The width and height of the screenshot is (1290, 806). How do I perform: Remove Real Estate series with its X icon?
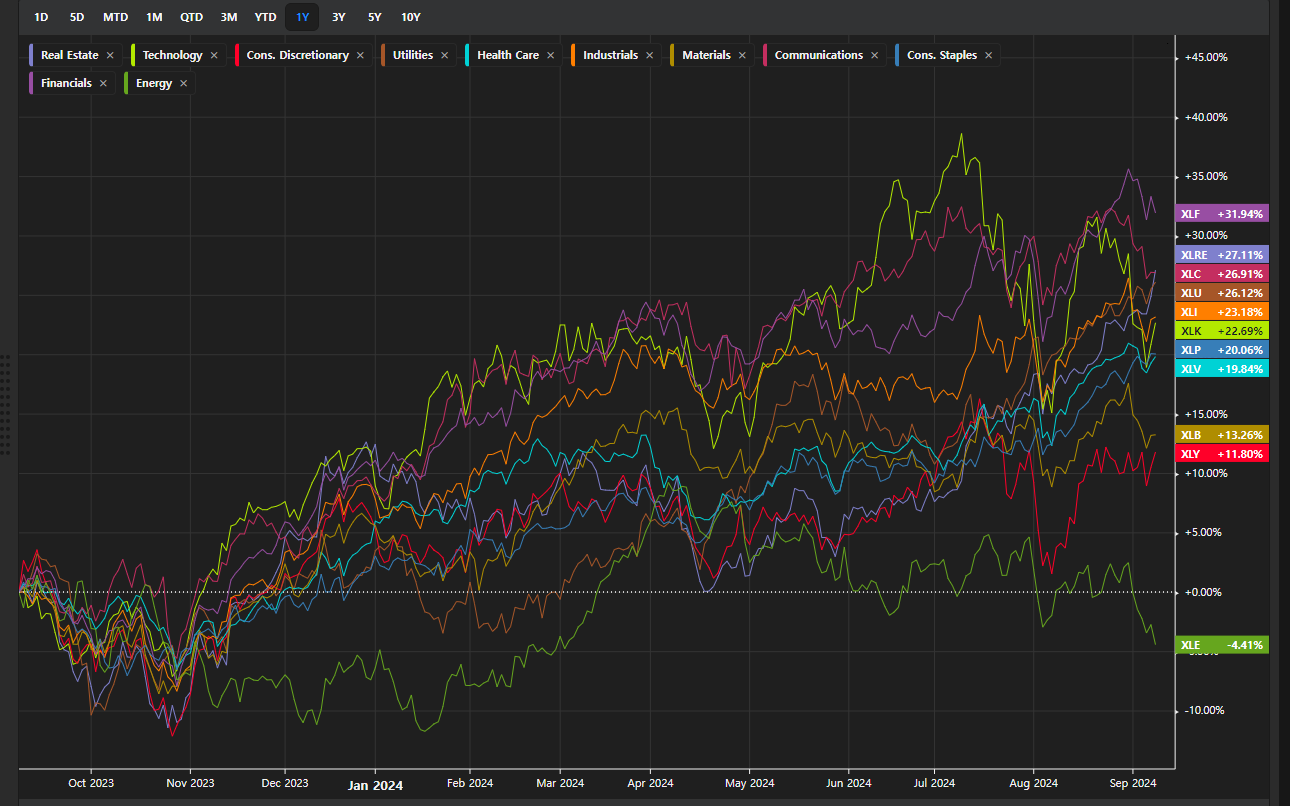point(110,56)
